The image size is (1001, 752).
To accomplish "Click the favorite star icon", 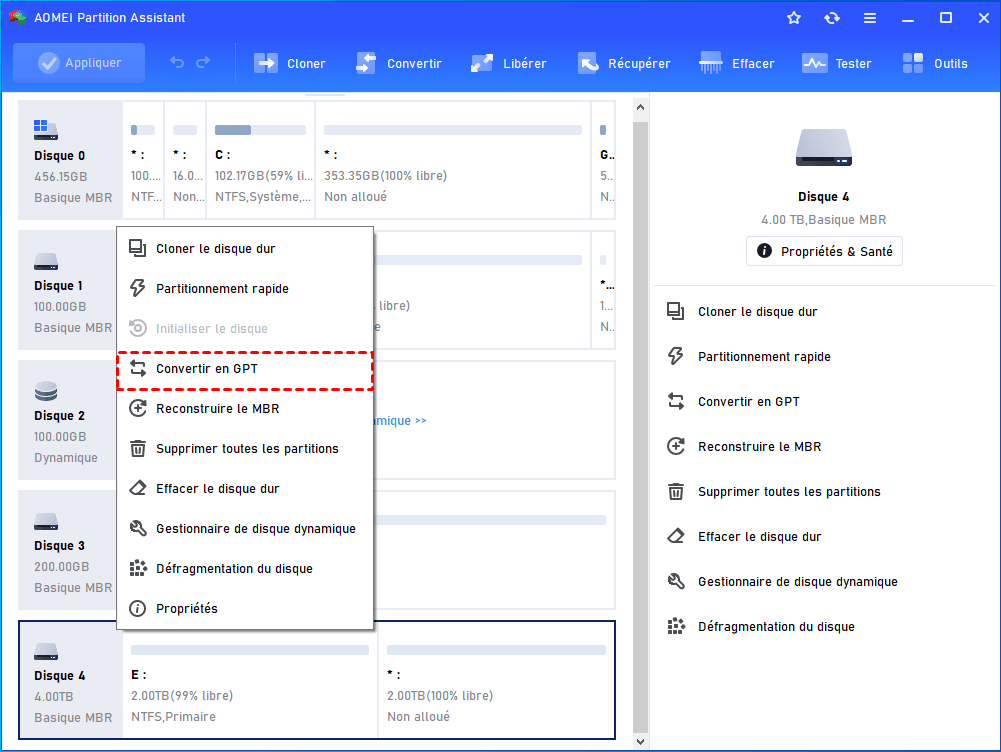I will pos(794,18).
